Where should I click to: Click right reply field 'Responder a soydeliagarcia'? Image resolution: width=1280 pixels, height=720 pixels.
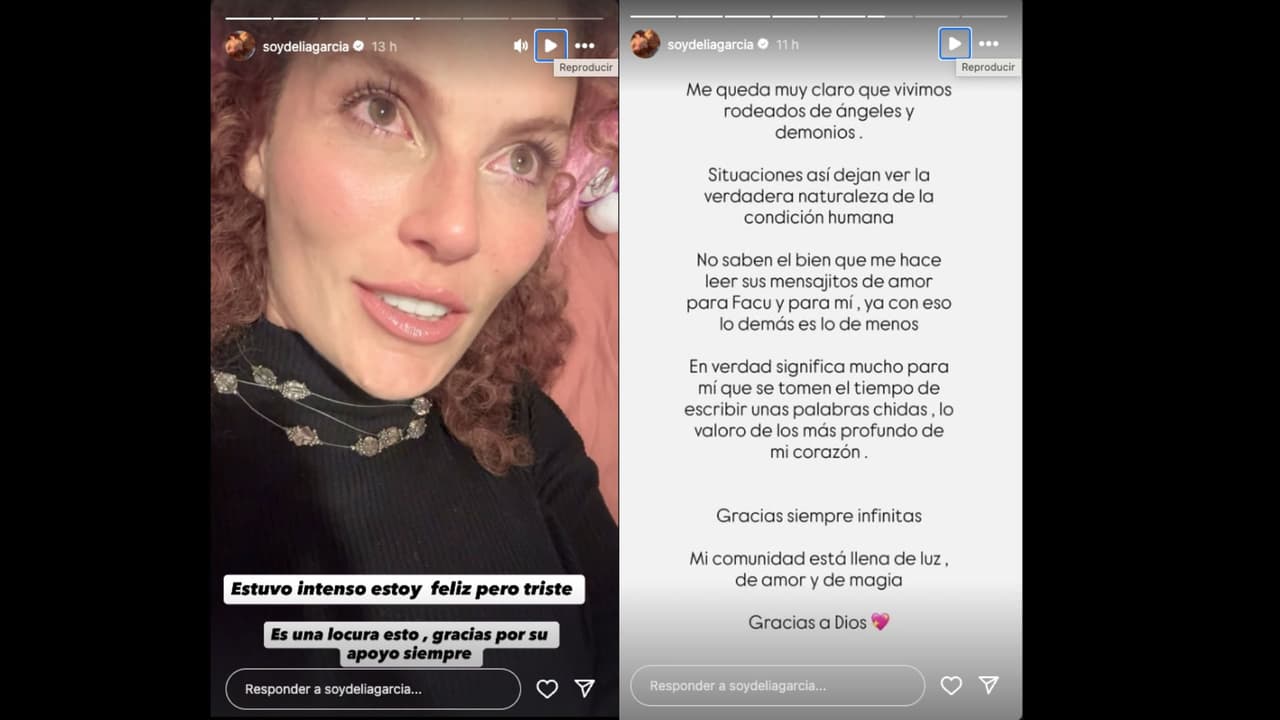[777, 686]
